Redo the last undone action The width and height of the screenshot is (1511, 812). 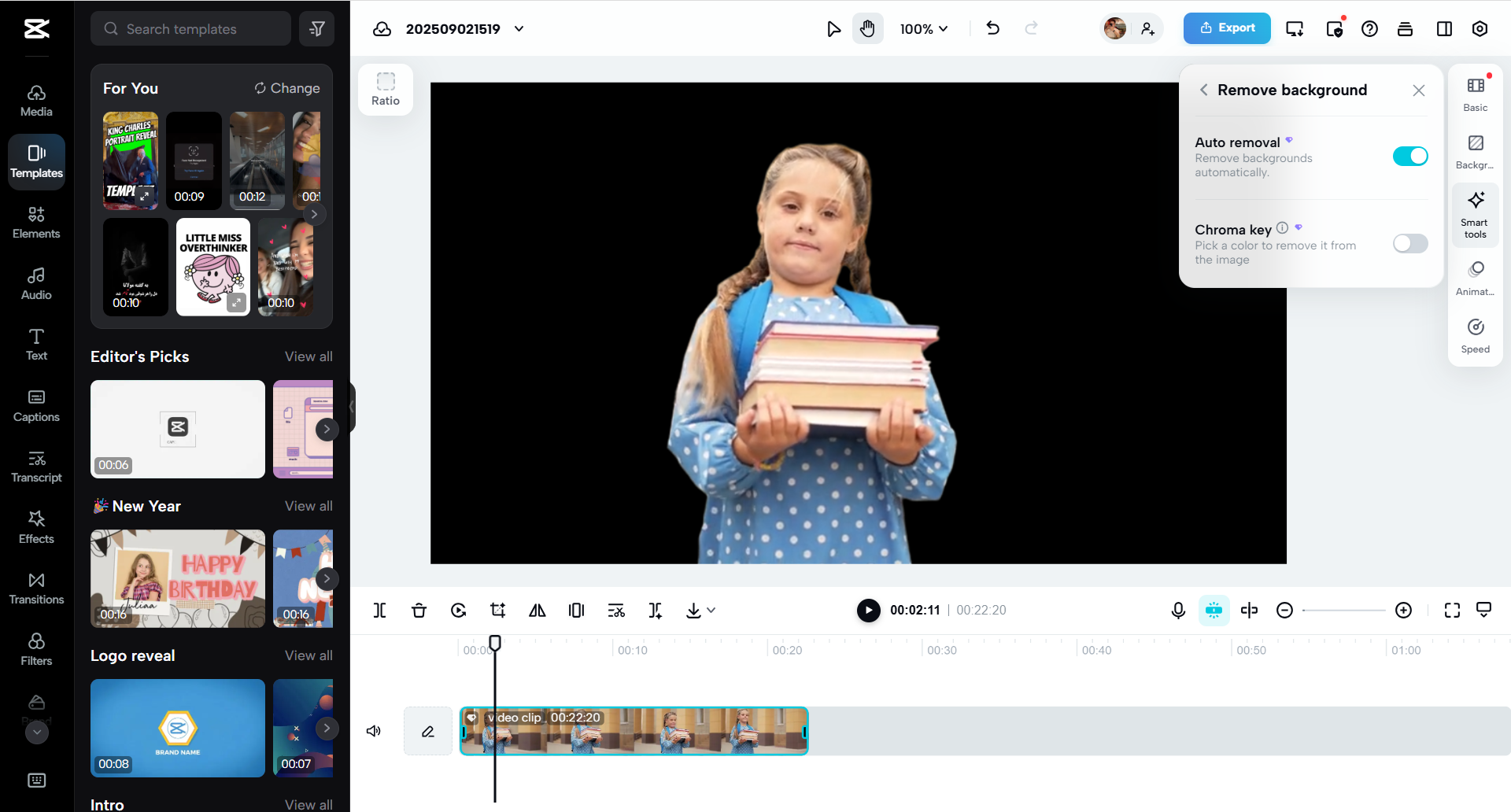pos(1031,28)
